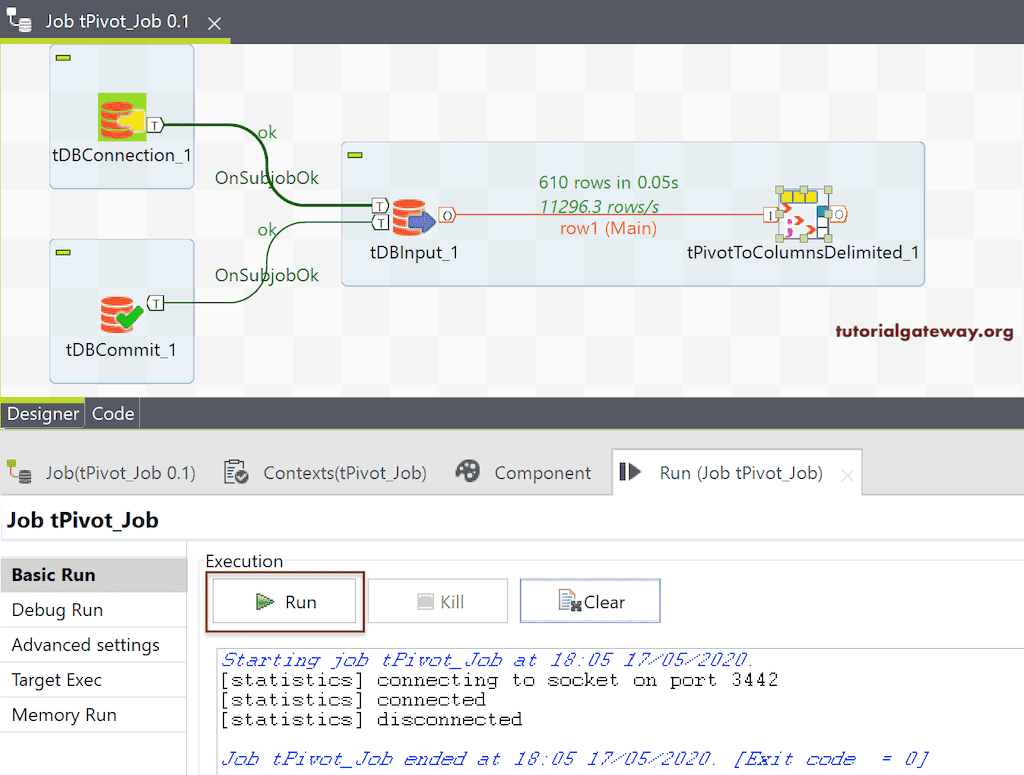This screenshot has width=1024, height=775.
Task: Click the play icon on the Run tab
Action: click(x=631, y=472)
